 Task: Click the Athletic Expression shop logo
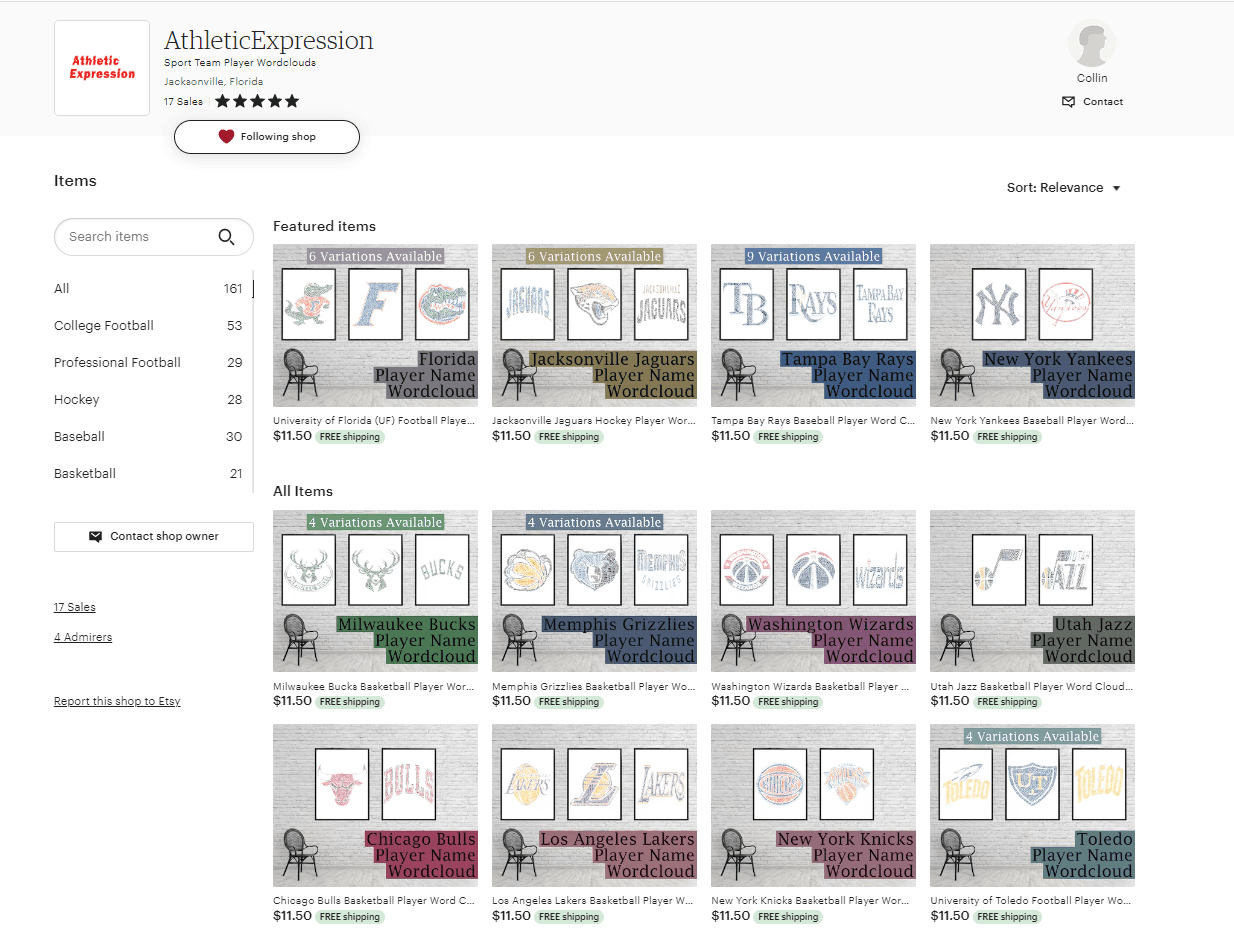point(102,68)
